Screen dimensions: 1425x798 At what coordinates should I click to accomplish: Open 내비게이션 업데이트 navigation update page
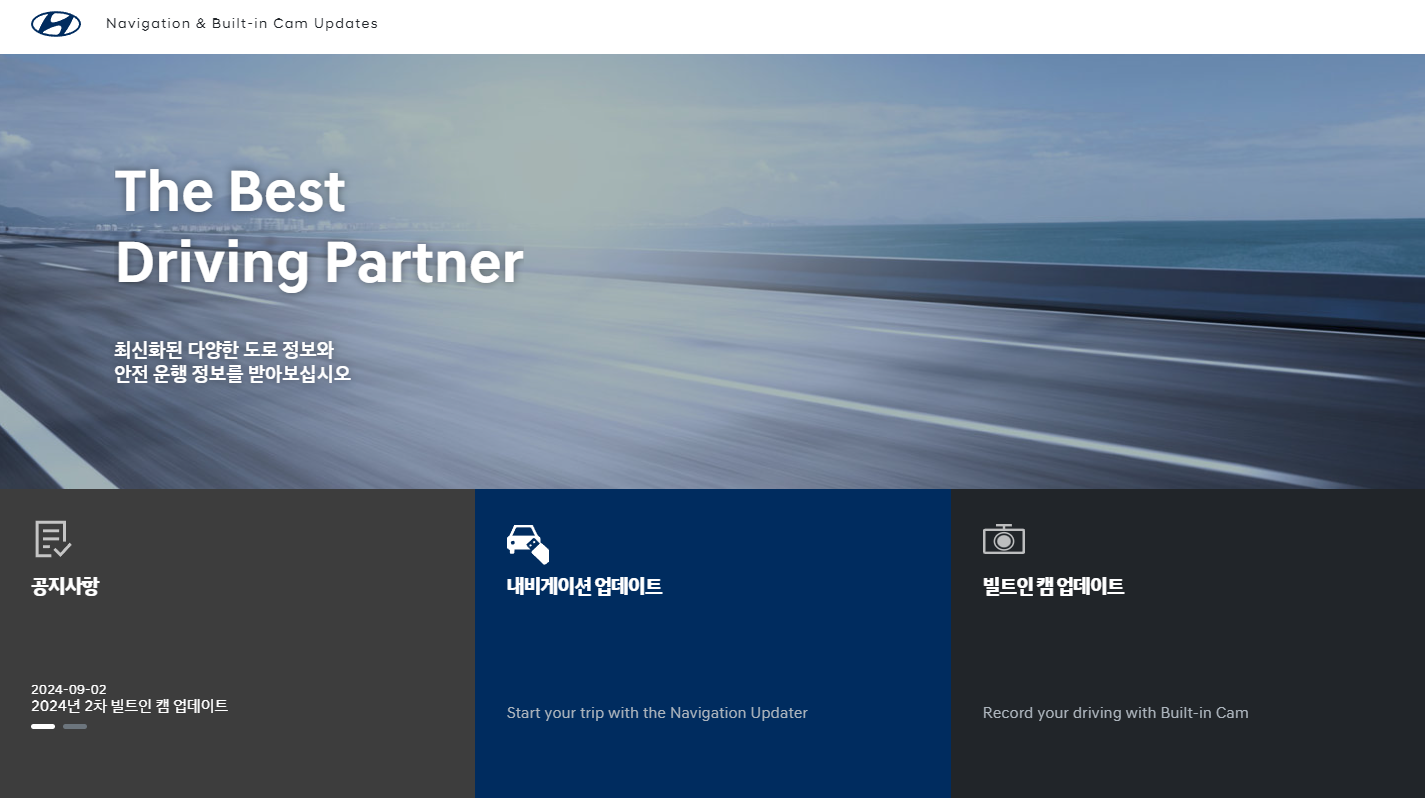(584, 586)
